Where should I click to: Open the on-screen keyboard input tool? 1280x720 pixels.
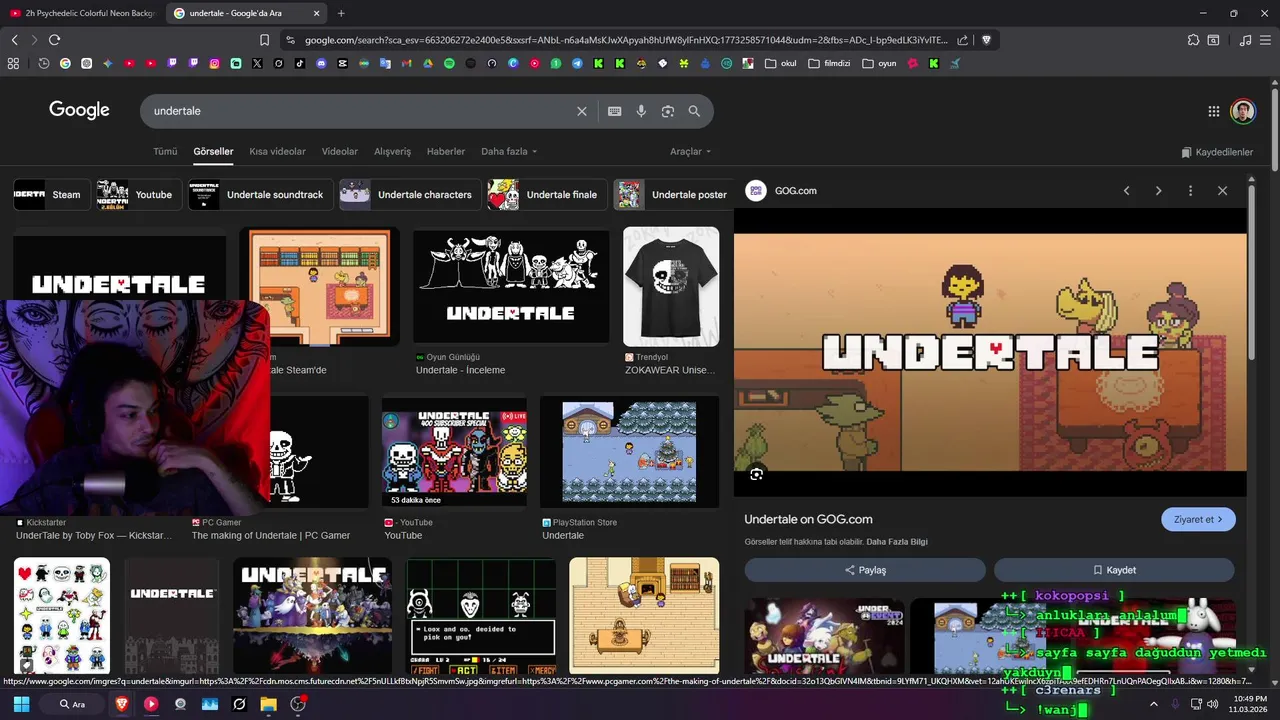[x=615, y=111]
